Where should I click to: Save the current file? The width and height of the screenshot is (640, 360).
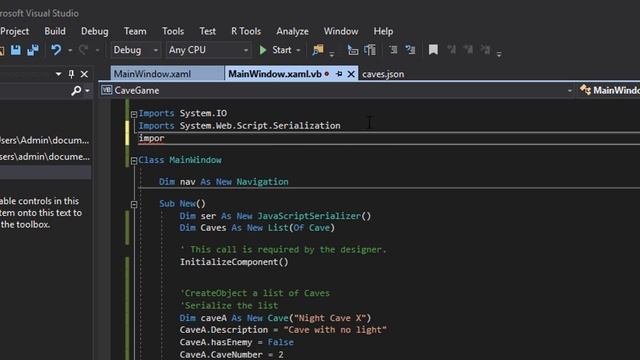(x=16, y=50)
